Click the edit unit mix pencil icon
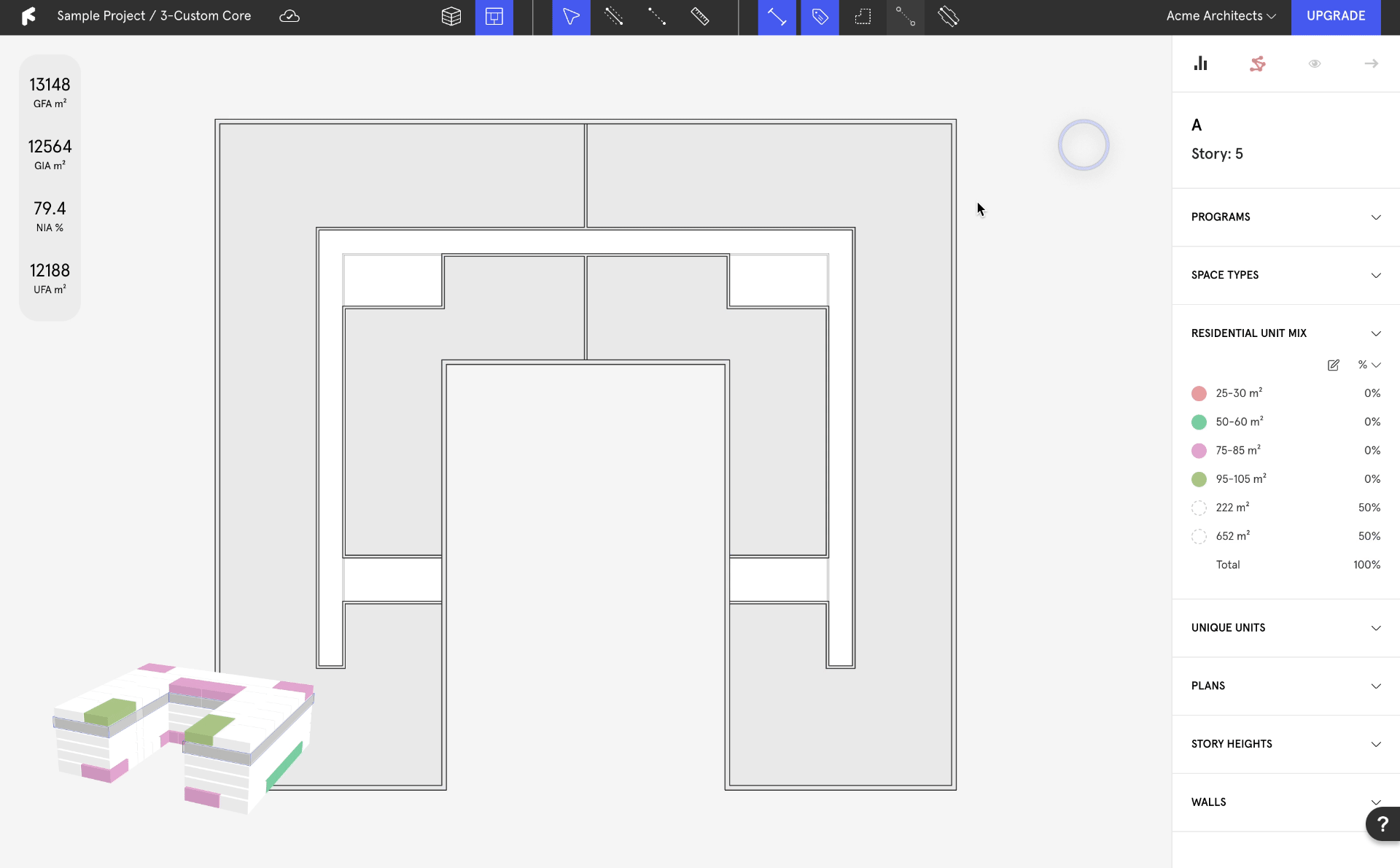The height and width of the screenshot is (868, 1400). click(1333, 365)
